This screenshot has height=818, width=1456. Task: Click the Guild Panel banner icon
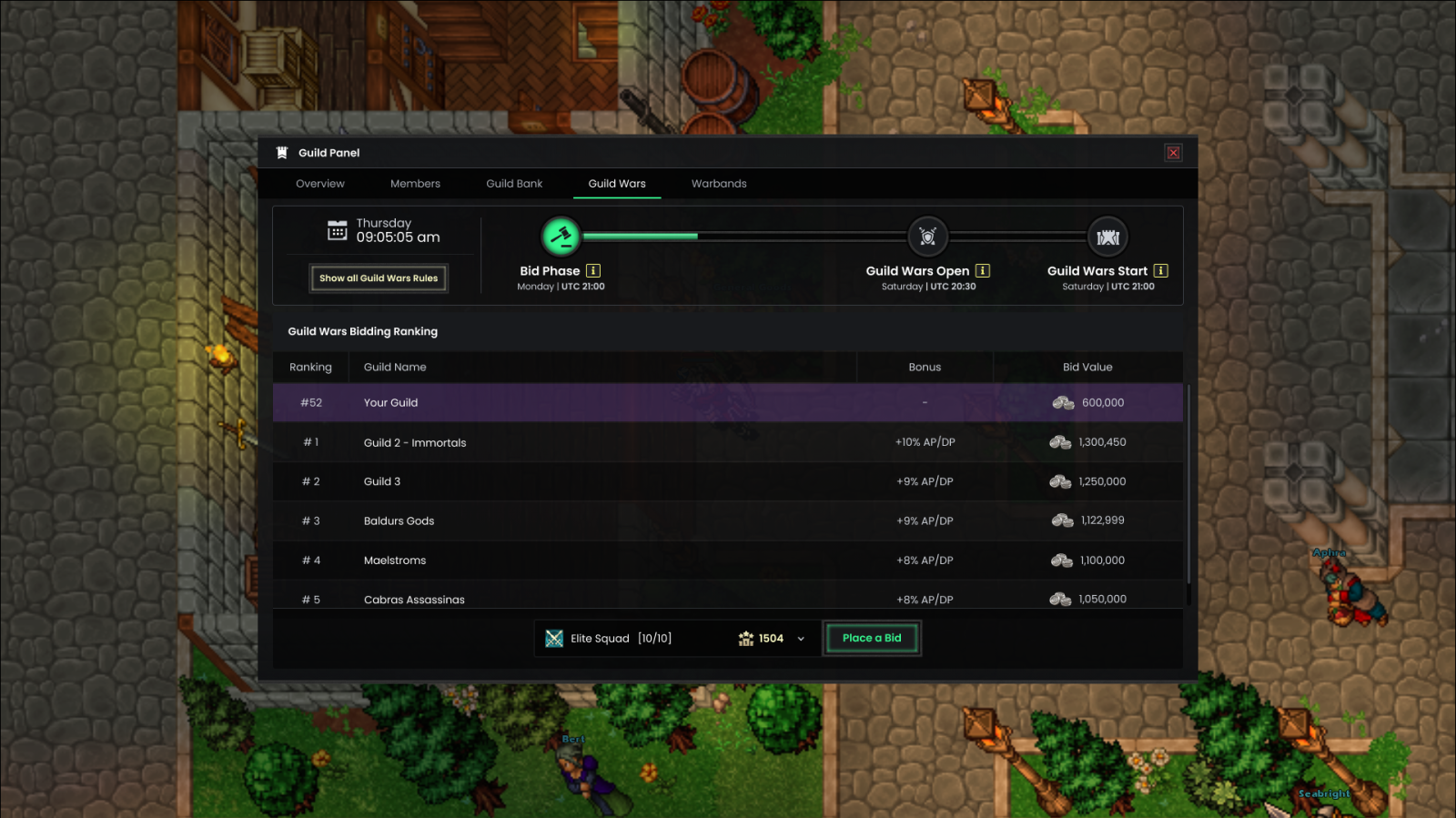282,153
